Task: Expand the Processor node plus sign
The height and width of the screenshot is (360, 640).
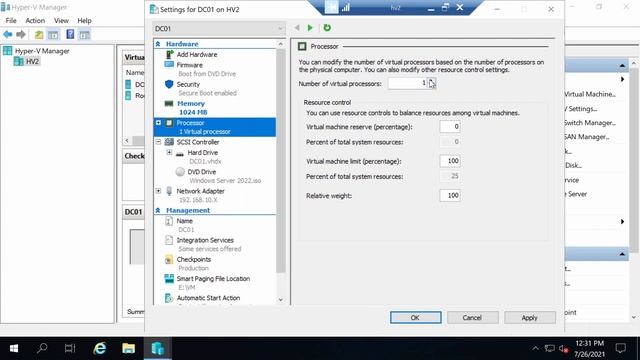Action: (158, 122)
